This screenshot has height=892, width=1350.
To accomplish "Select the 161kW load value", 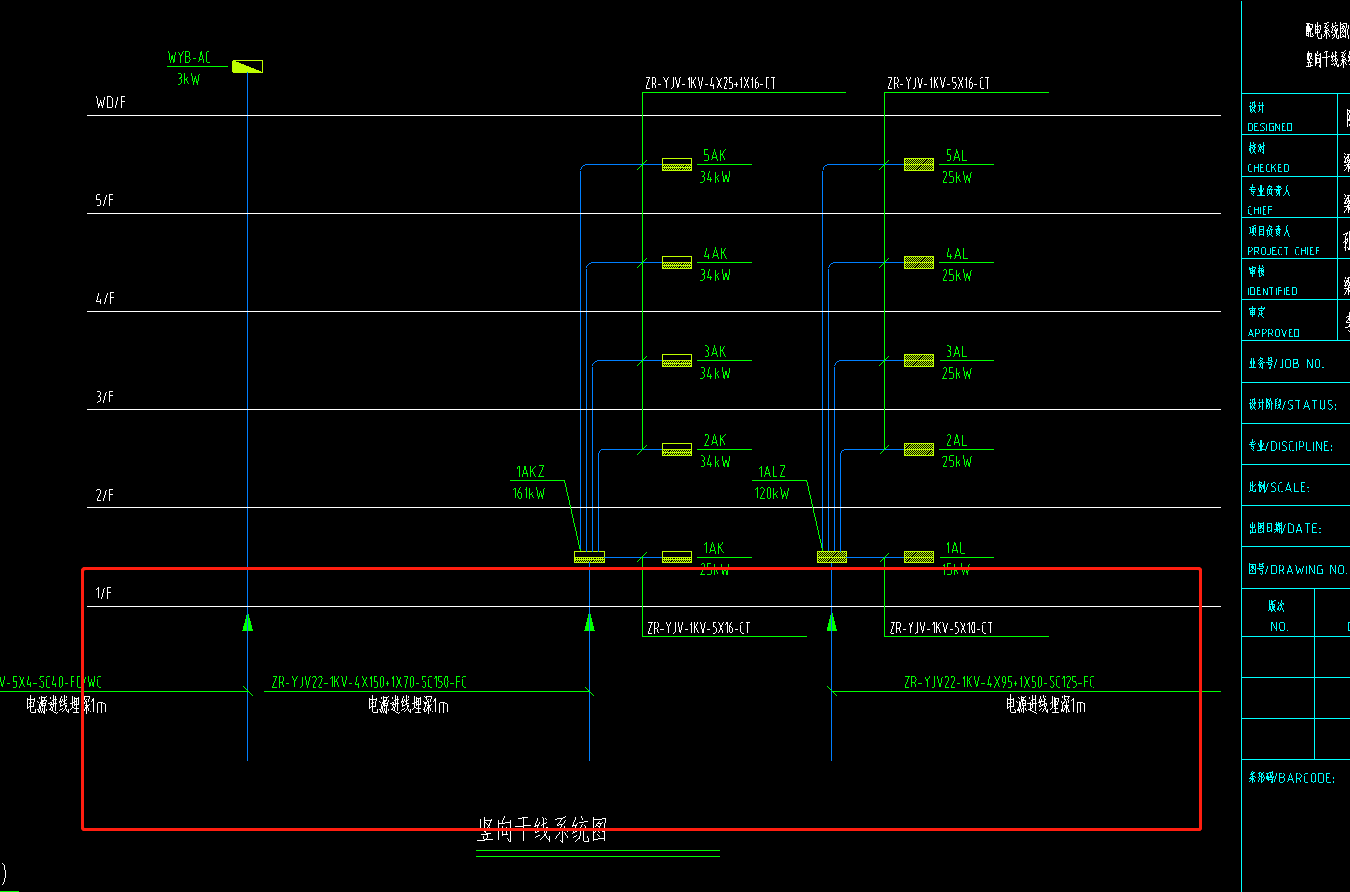I will tap(528, 494).
